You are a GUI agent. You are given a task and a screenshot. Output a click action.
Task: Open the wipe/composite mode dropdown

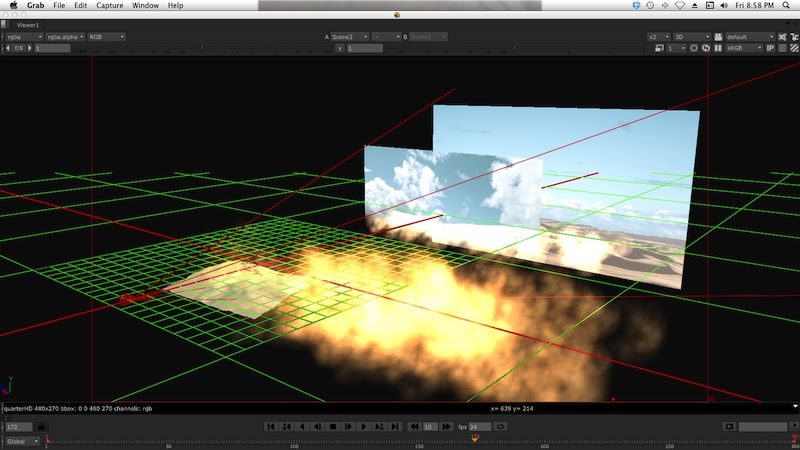(x=386, y=37)
